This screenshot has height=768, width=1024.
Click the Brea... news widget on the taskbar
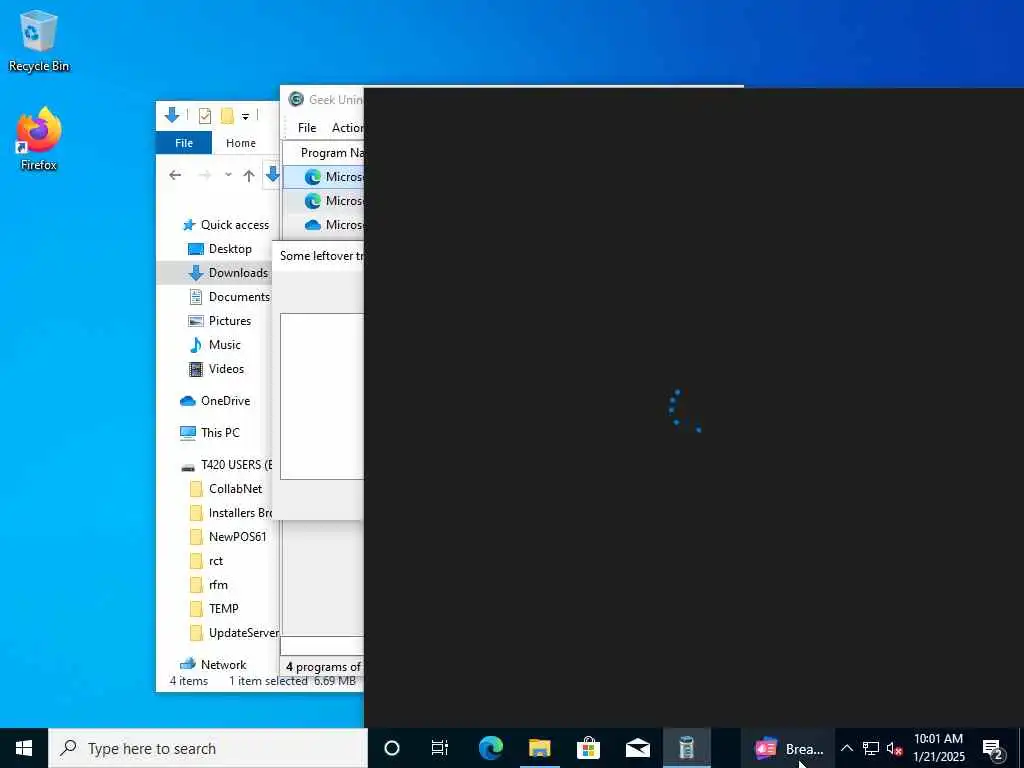point(788,748)
